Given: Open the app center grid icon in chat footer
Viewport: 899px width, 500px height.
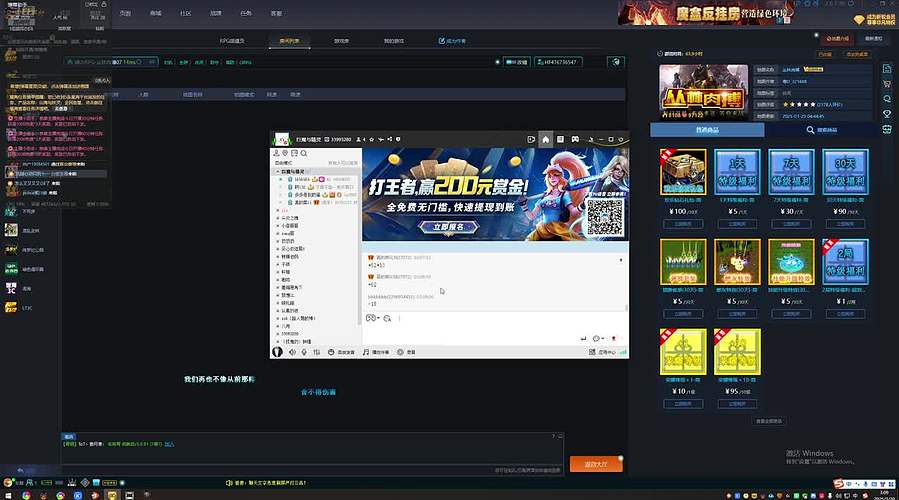Looking at the screenshot, I should point(592,352).
